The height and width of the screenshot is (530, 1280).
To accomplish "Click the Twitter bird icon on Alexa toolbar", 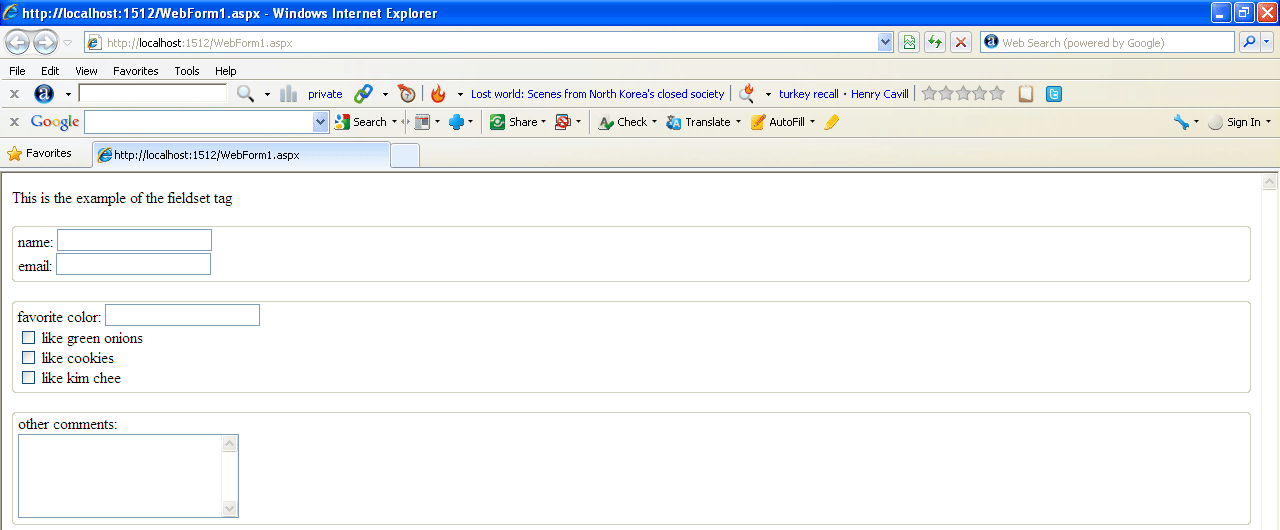I will (x=1054, y=94).
